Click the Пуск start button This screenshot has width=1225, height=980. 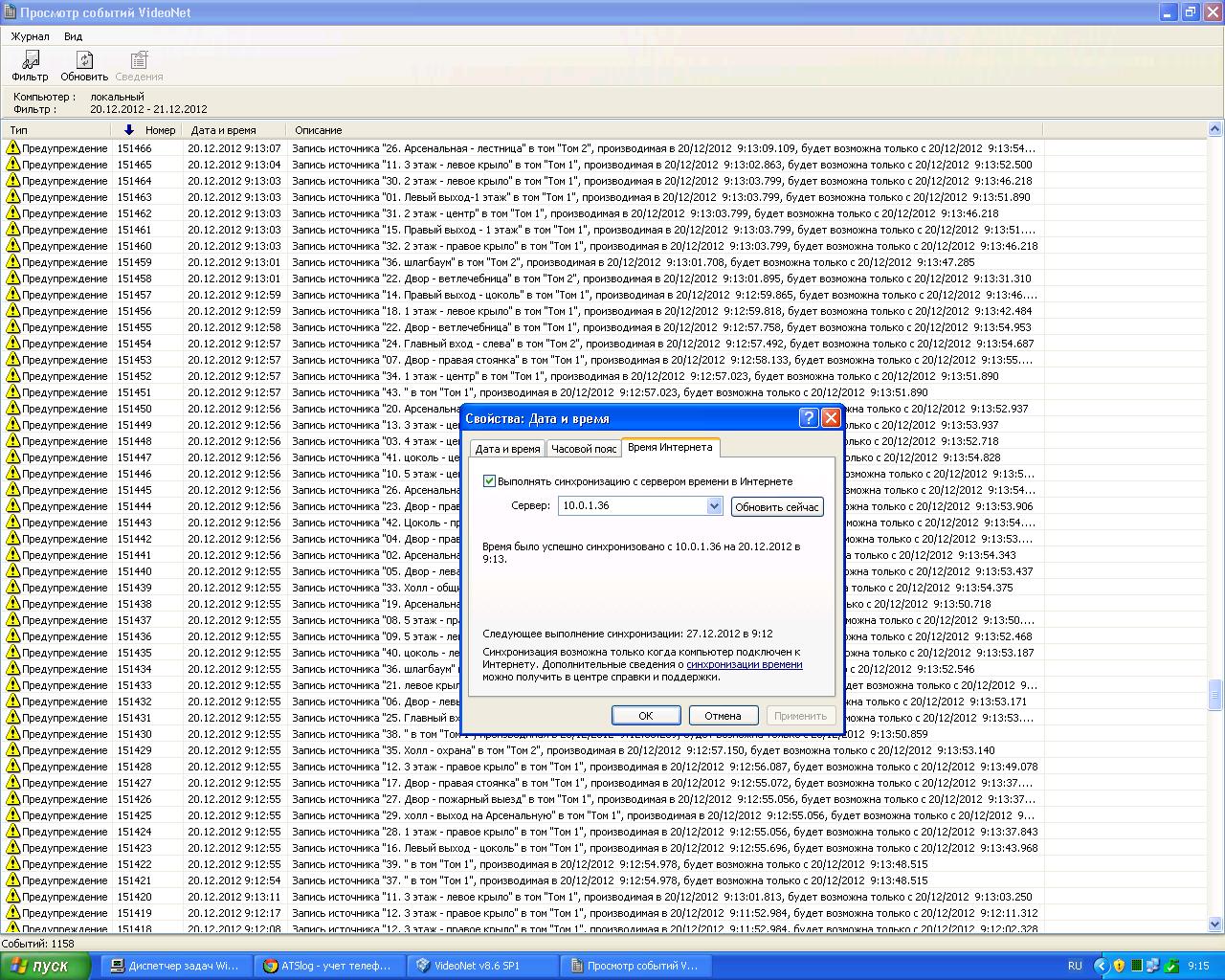45,966
